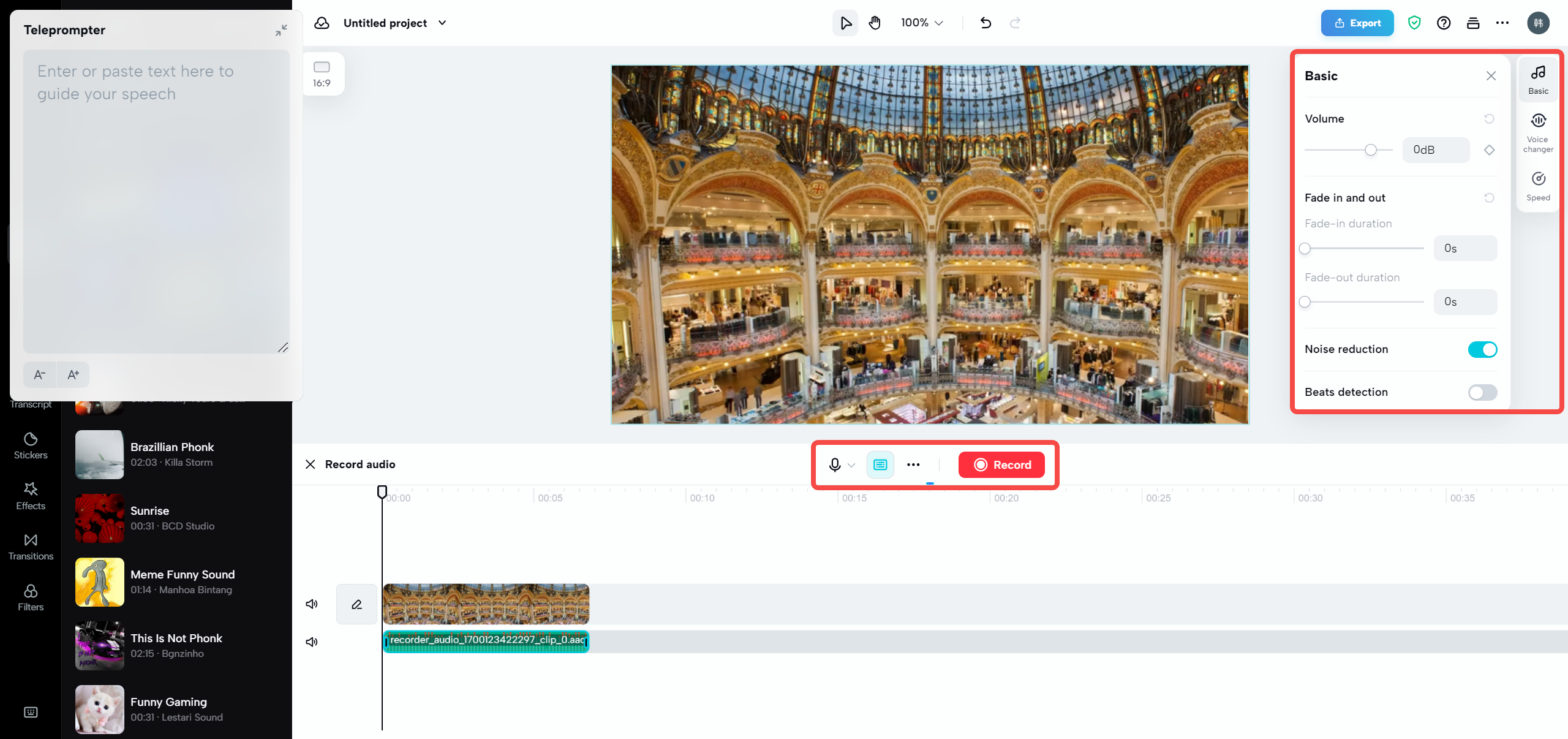Open the Effects sidebar tab
The width and height of the screenshot is (1568, 739).
point(31,495)
